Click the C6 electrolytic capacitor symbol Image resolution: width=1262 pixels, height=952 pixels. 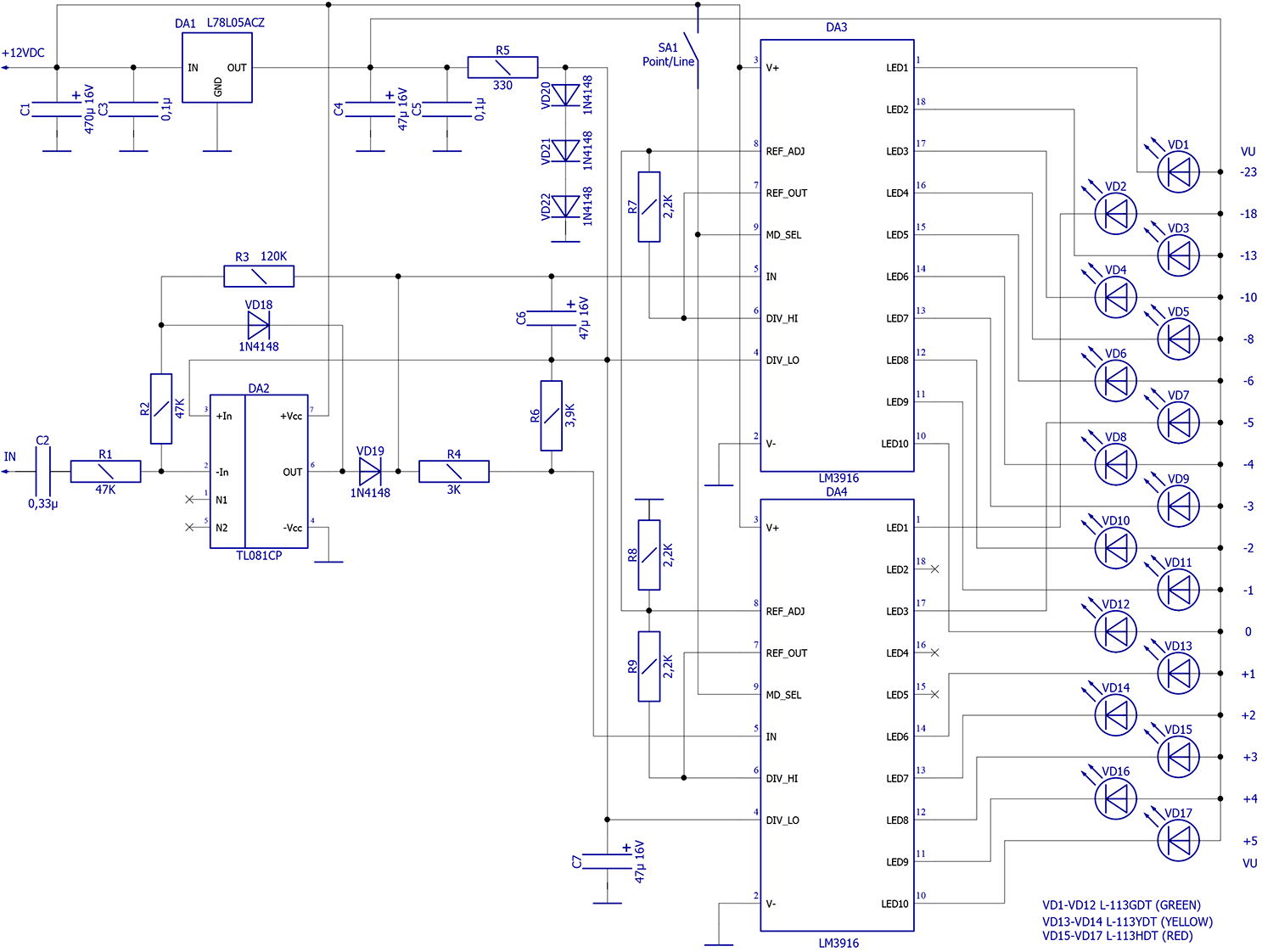coord(552,318)
